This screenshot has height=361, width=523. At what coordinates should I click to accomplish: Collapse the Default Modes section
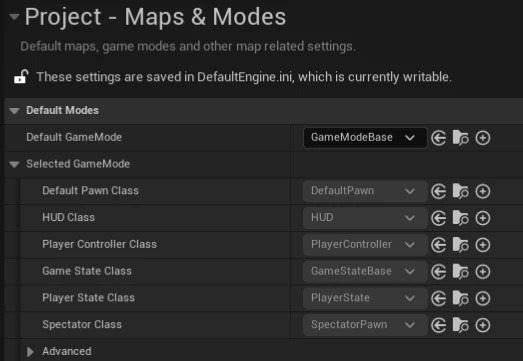tap(14, 110)
